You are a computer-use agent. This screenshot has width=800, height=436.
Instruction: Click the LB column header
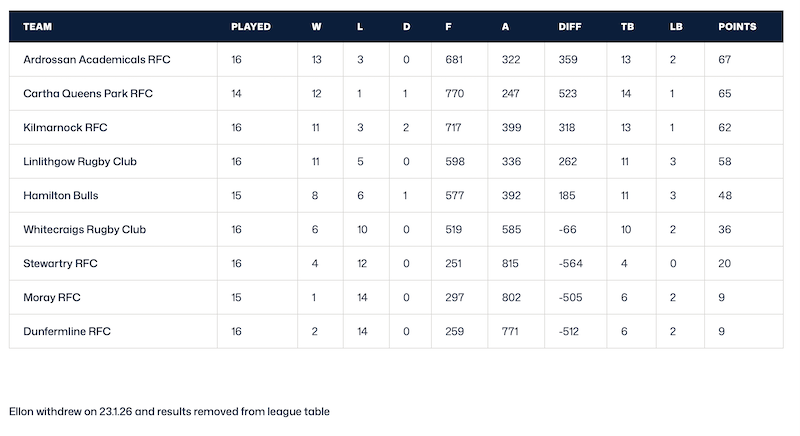(676, 26)
